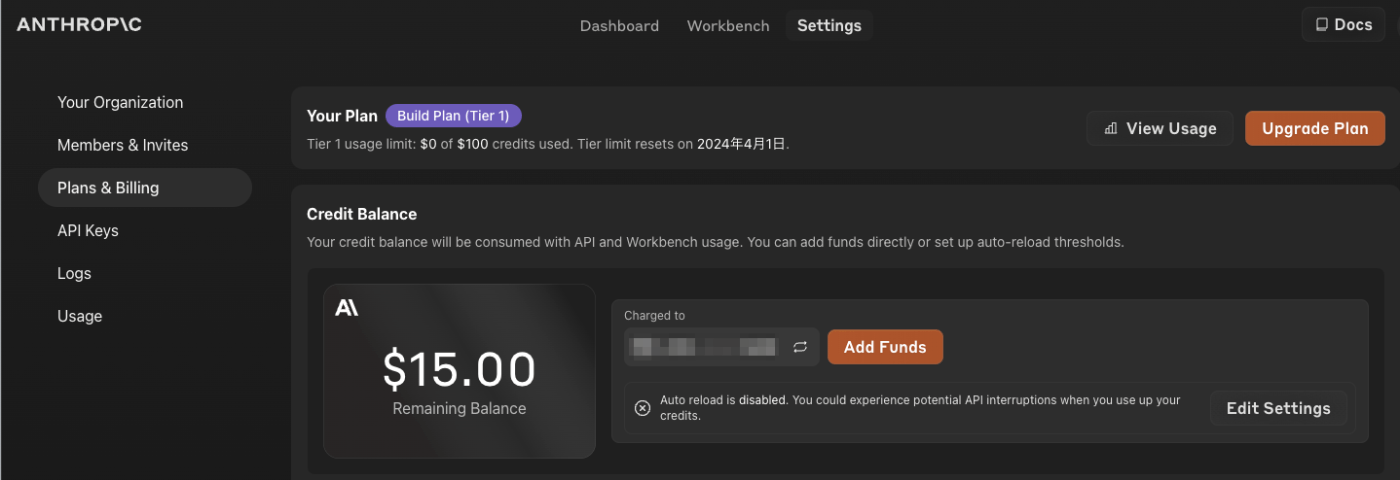Open the Docs button
1400x480 pixels.
click(1343, 24)
